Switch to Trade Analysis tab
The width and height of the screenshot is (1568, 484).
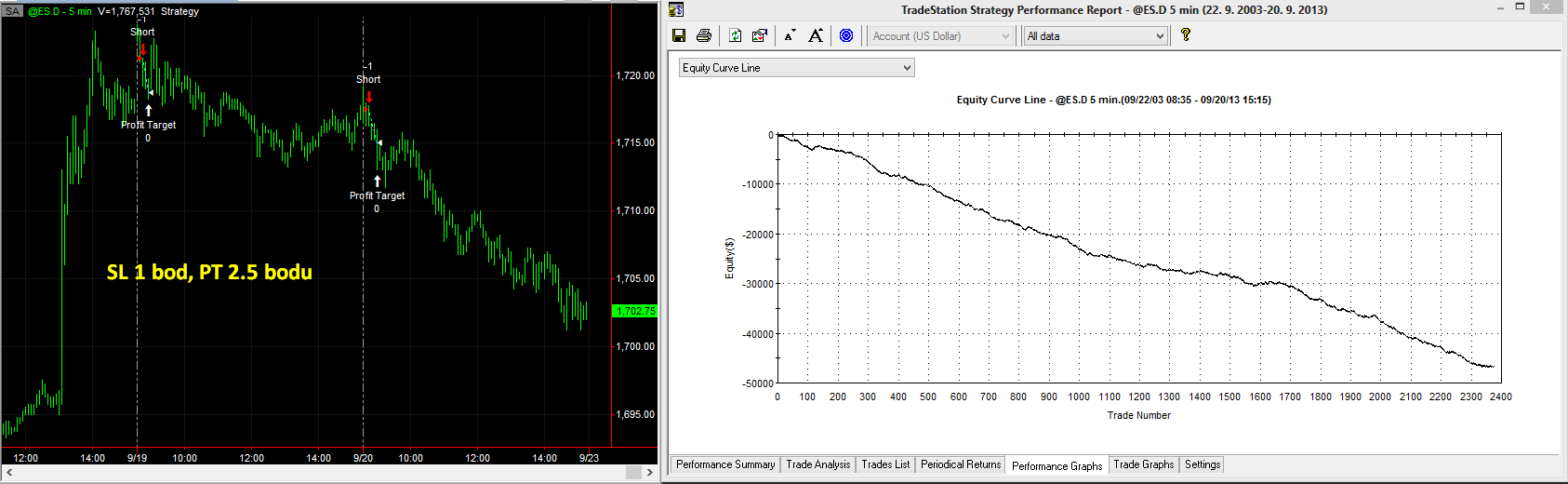click(x=817, y=464)
